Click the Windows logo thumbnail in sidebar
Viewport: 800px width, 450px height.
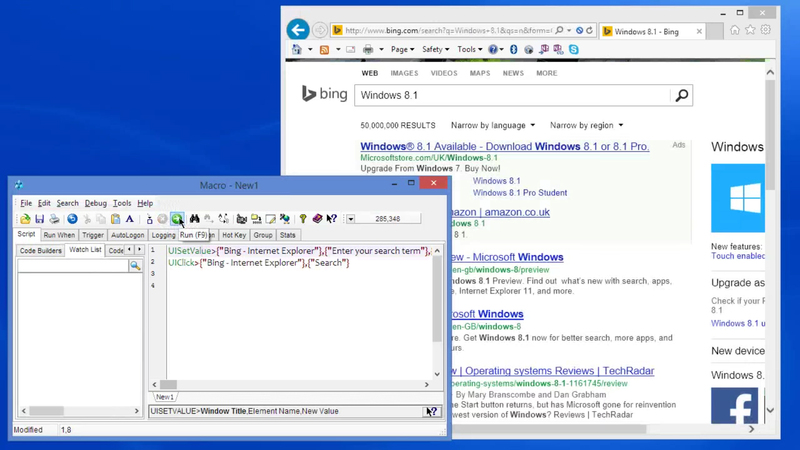[x=738, y=198]
